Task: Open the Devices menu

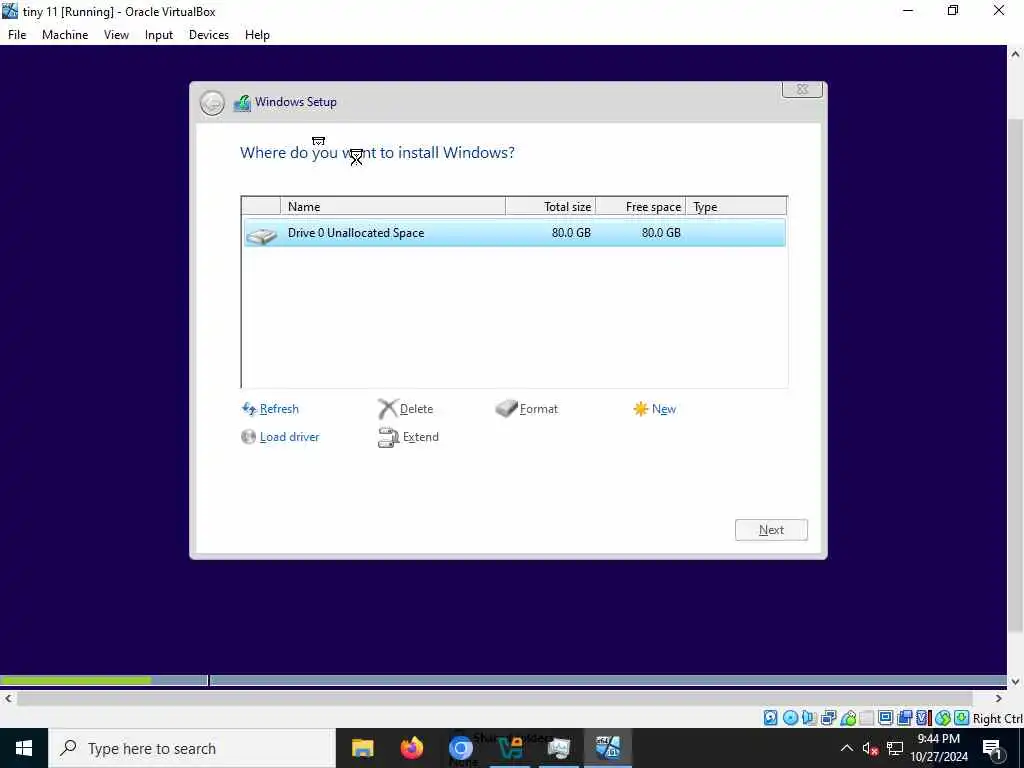Action: [x=209, y=35]
